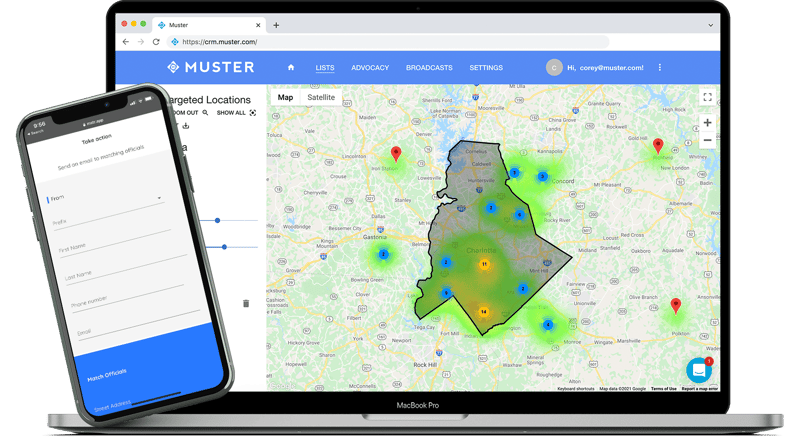
Task: Click the cluster marker labeled 14
Action: (x=483, y=312)
